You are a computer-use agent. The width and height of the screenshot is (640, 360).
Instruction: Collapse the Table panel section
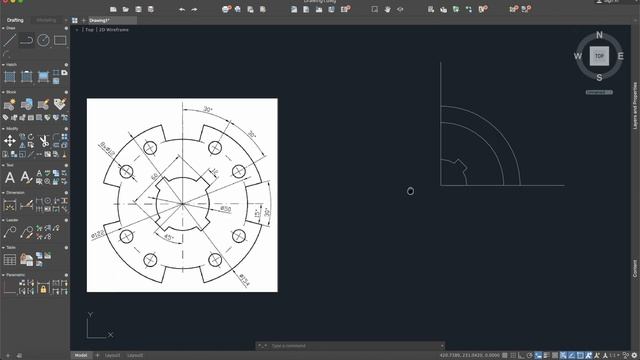coord(3,247)
